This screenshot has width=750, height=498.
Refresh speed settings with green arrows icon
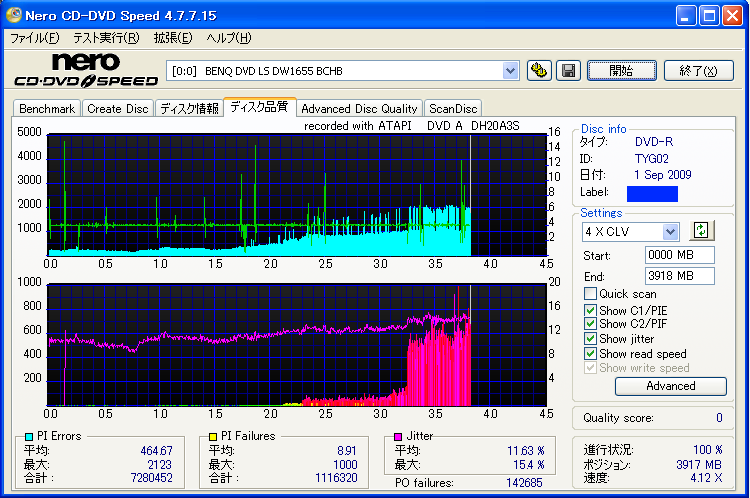tap(701, 230)
